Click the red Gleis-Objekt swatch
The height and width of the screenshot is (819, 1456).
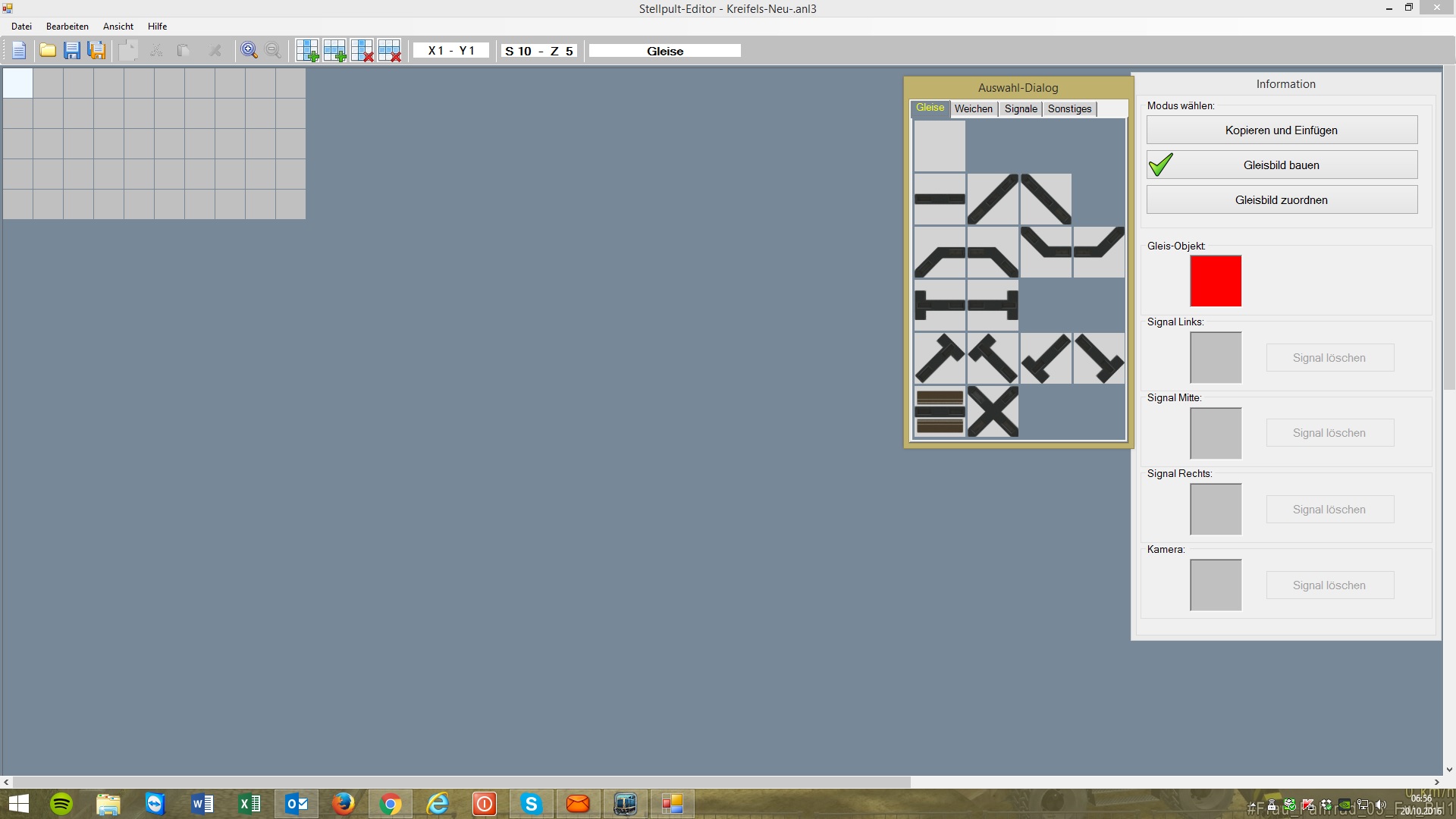1216,281
